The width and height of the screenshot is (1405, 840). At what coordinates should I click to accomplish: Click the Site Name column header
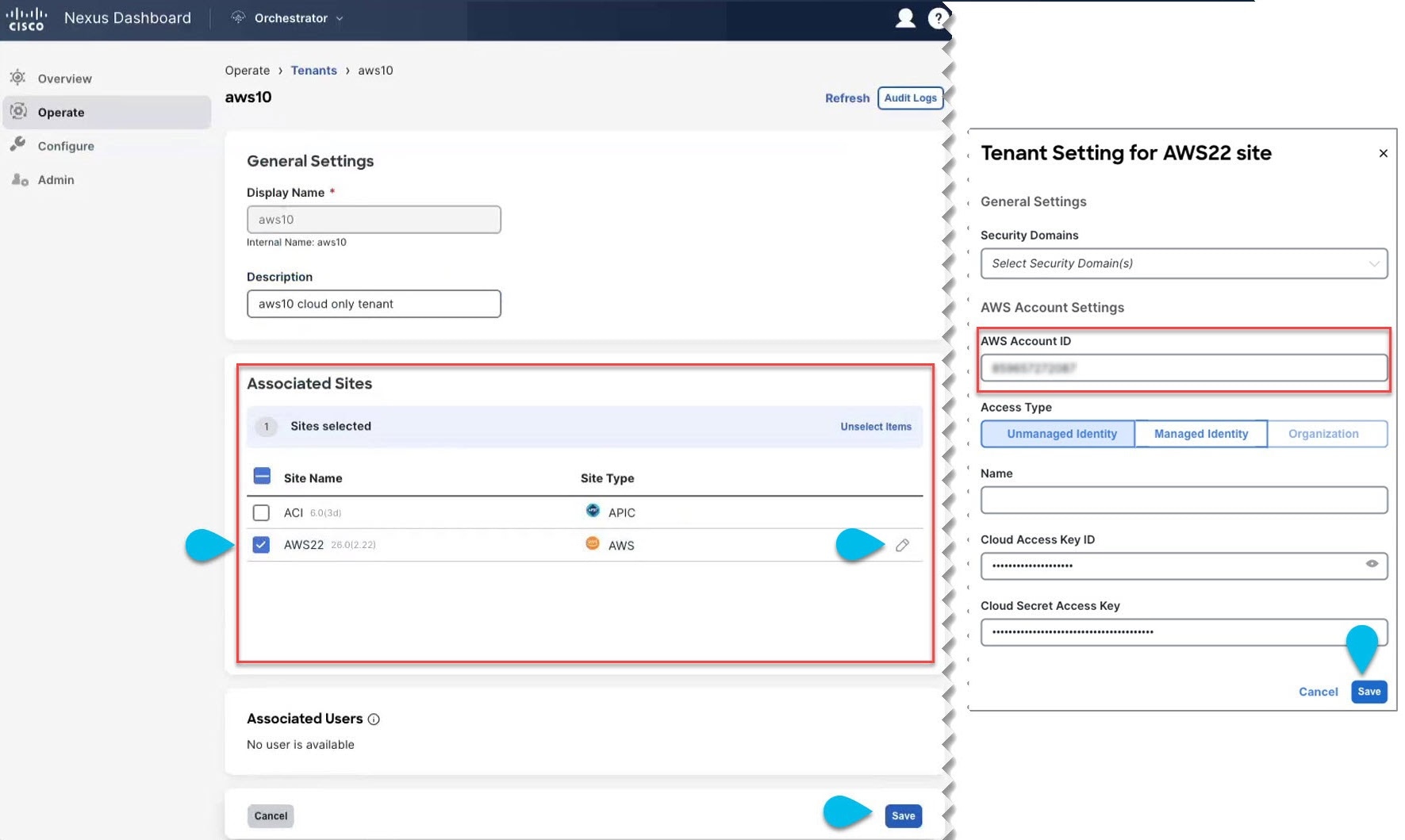click(313, 478)
